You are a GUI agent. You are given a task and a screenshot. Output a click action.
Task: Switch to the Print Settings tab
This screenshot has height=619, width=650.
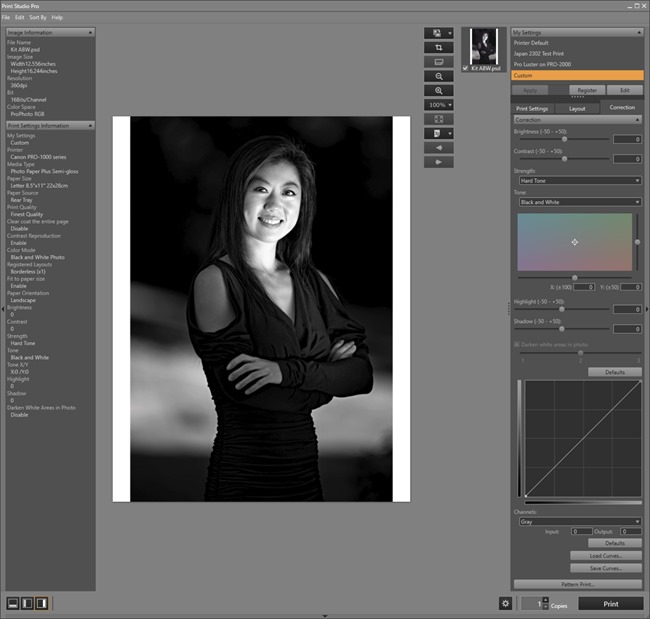click(531, 108)
